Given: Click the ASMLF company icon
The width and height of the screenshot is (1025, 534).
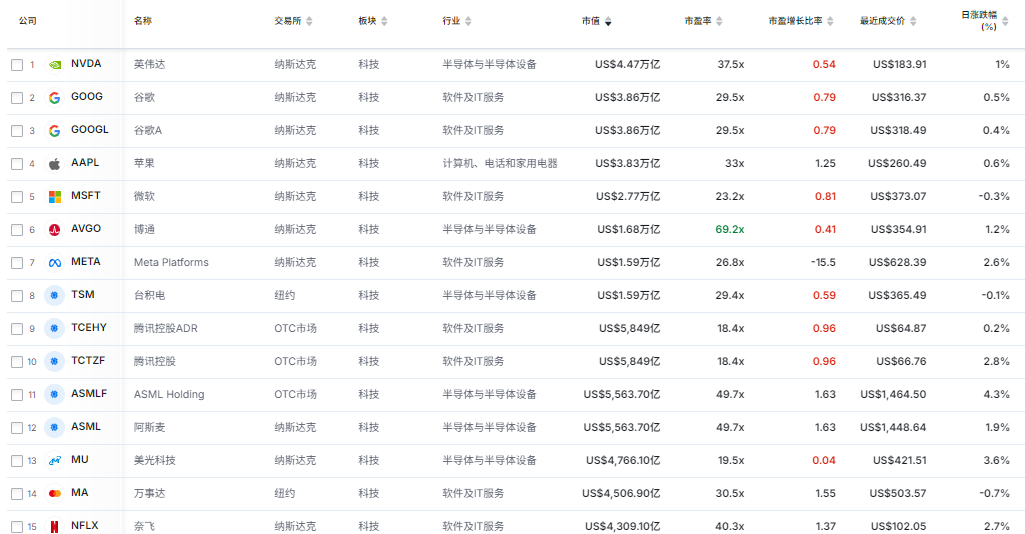Looking at the screenshot, I should [55, 394].
